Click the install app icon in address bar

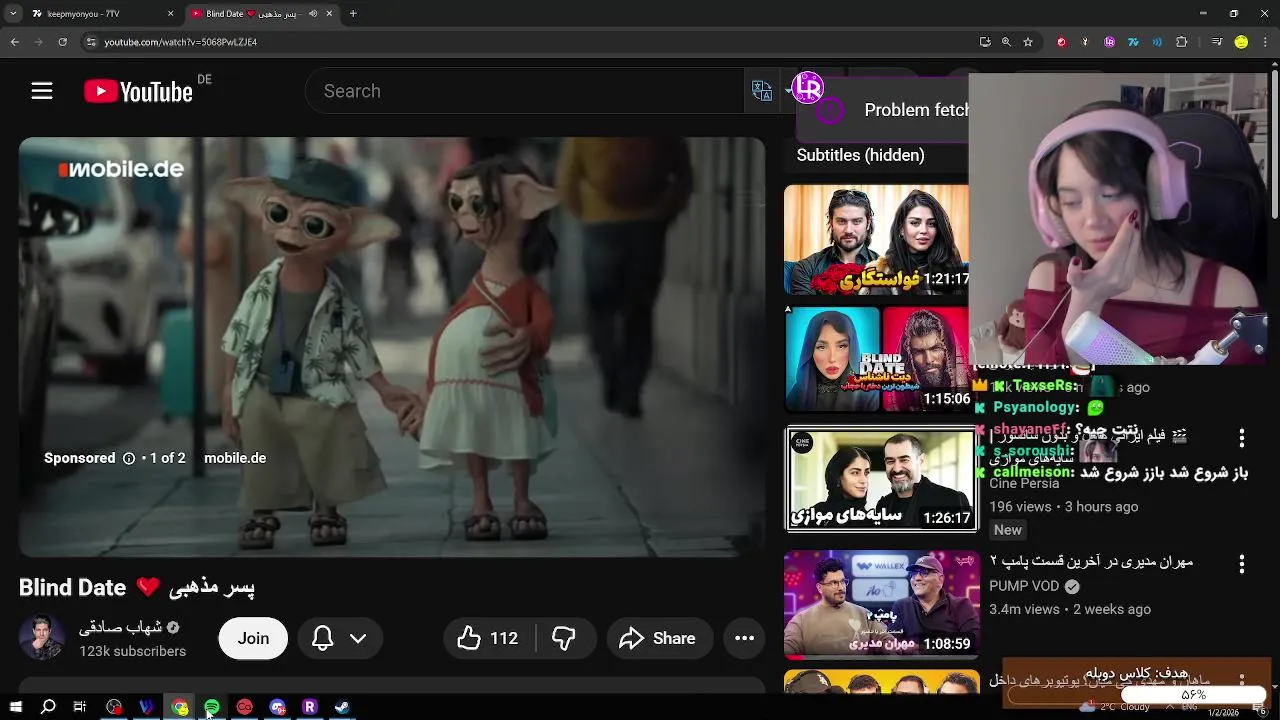(x=985, y=42)
